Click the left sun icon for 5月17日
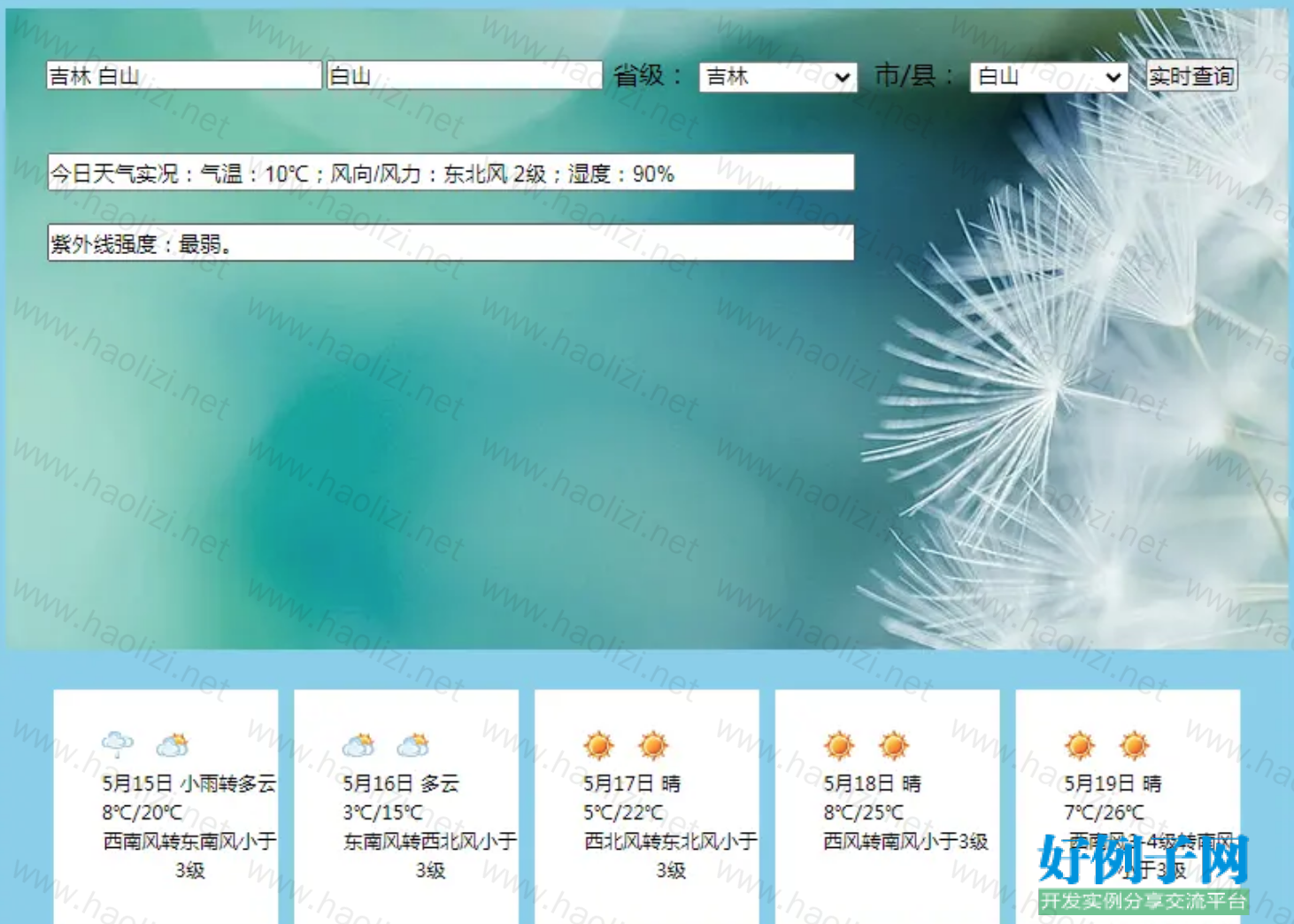The width and height of the screenshot is (1294, 924). tap(599, 745)
